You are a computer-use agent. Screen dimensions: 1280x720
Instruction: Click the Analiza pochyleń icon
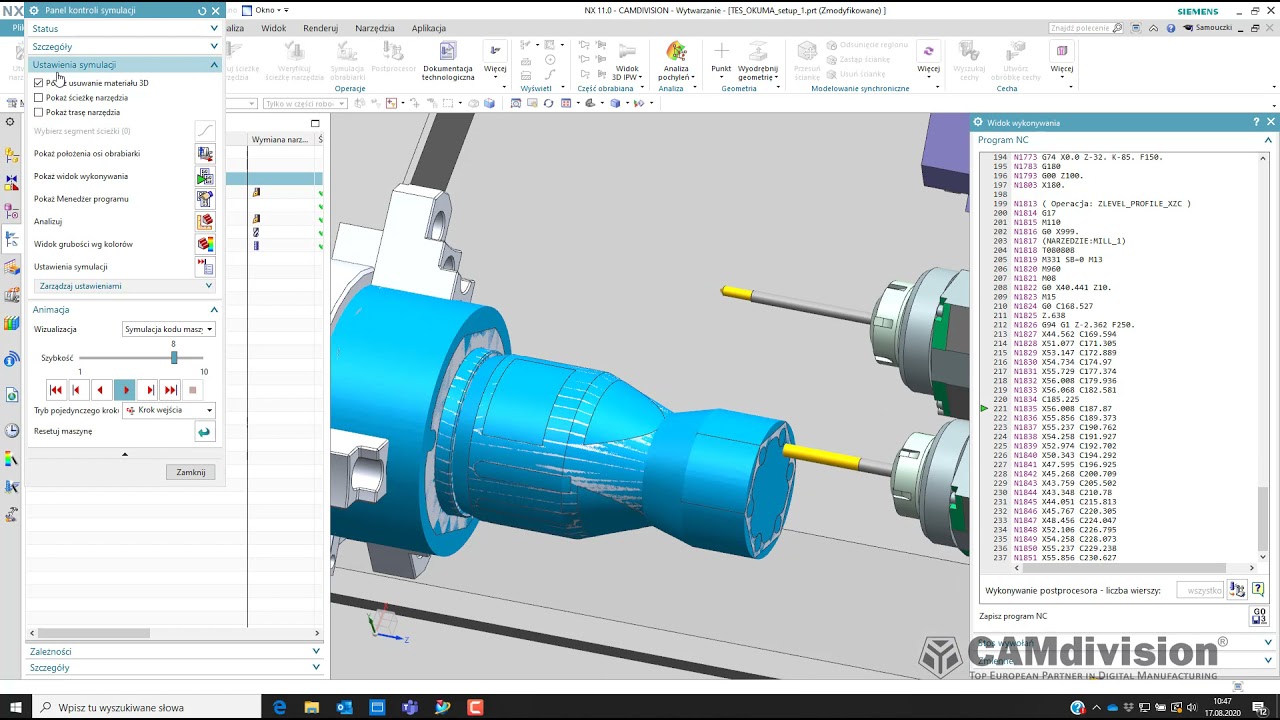pos(676,61)
